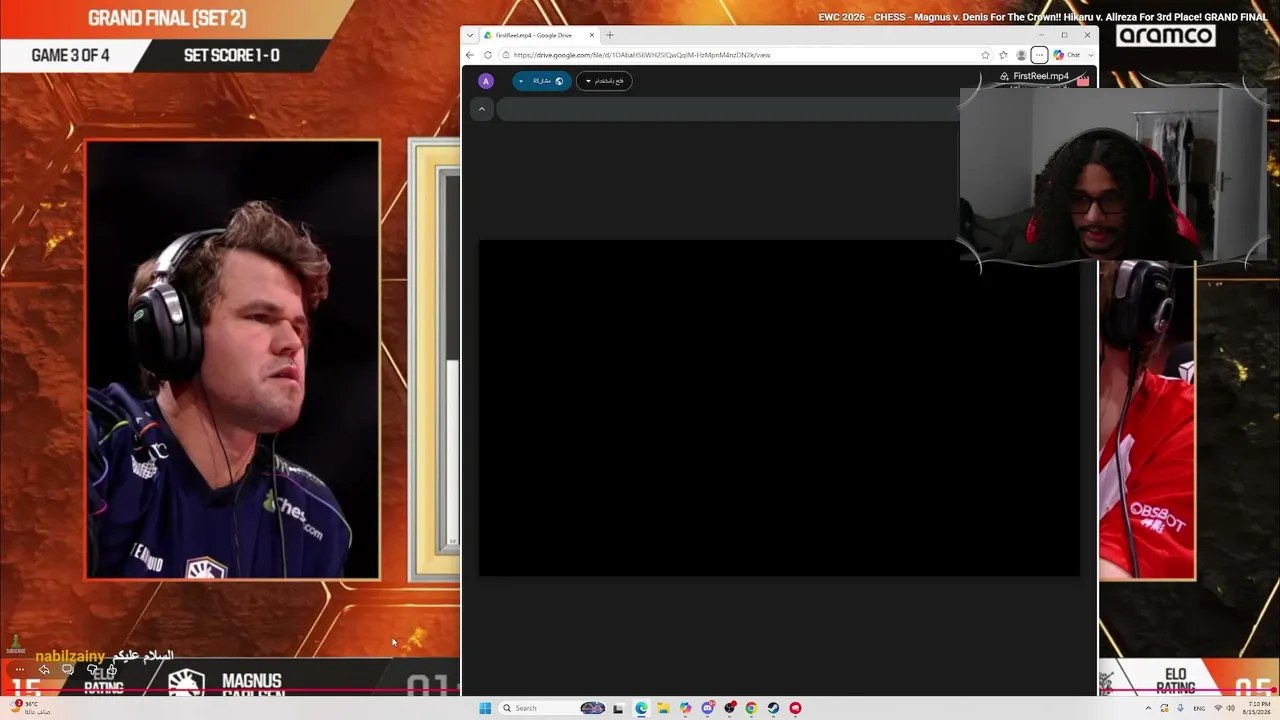Click the microphone tray icon

pos(1180,708)
